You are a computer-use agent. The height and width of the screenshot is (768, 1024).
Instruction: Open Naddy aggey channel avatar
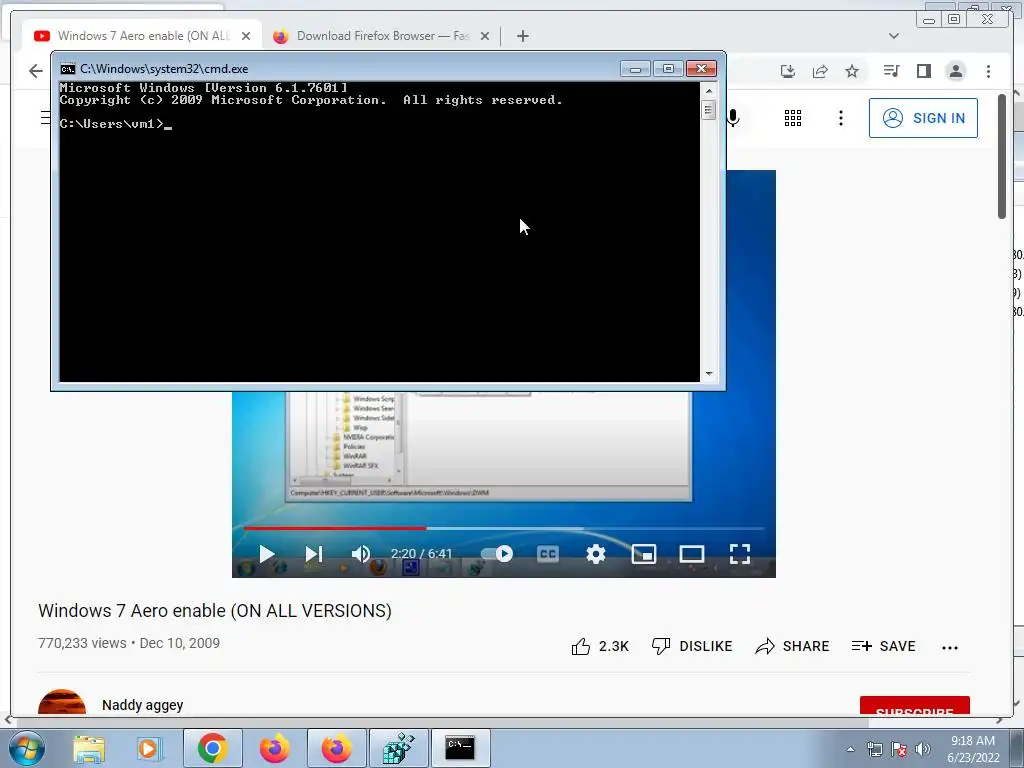click(x=61, y=702)
